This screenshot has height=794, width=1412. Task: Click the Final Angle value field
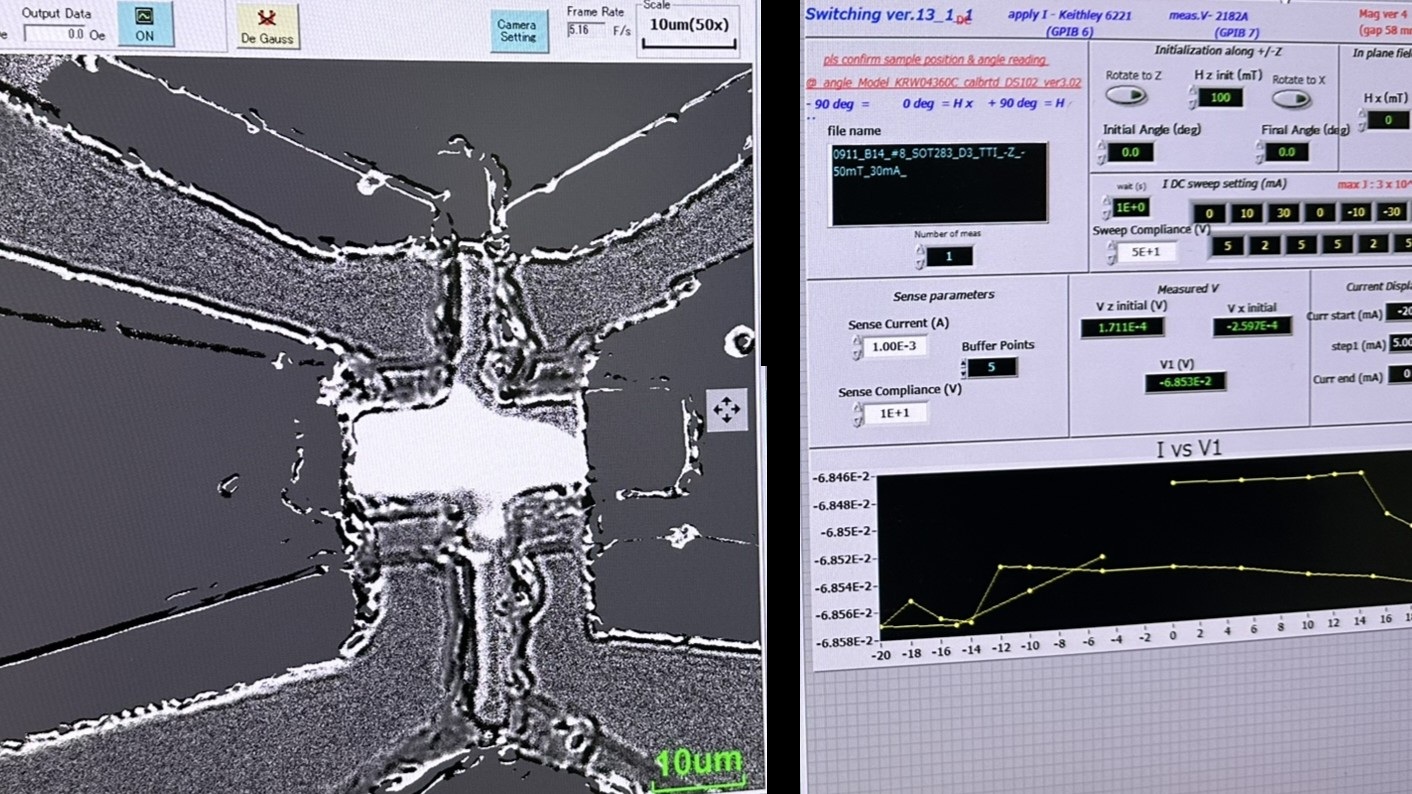[1286, 152]
